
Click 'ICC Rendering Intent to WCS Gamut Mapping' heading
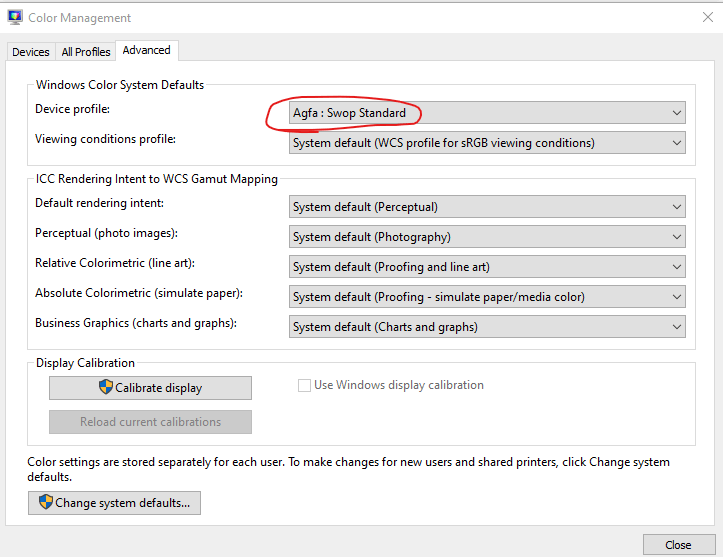coord(157,179)
